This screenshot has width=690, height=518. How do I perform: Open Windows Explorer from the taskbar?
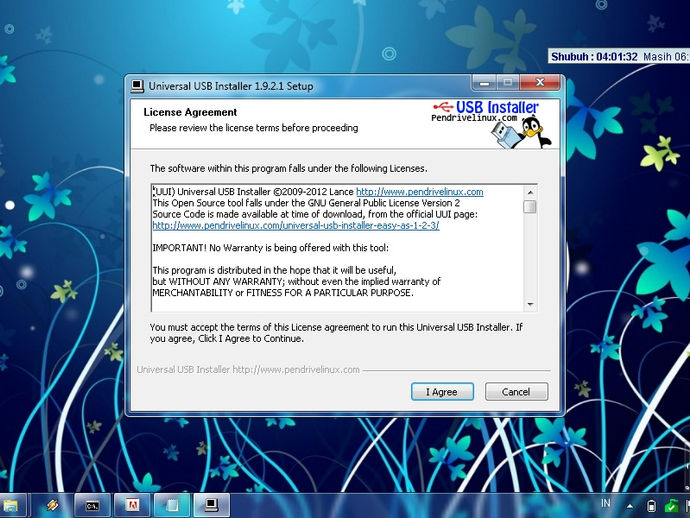[x=11, y=505]
